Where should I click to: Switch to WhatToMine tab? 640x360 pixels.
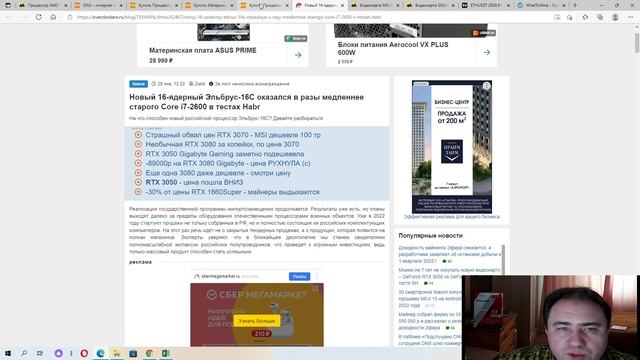[541, 5]
